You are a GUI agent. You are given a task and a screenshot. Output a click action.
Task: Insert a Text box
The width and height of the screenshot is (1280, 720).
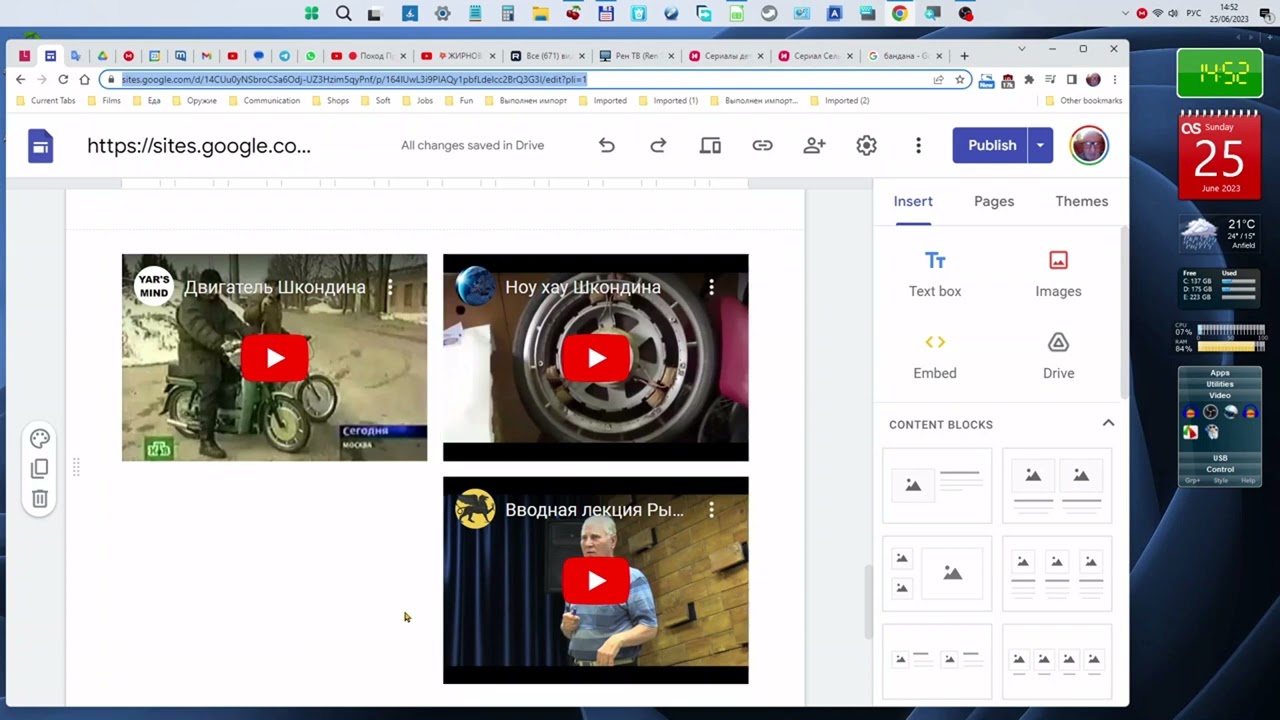(x=935, y=273)
